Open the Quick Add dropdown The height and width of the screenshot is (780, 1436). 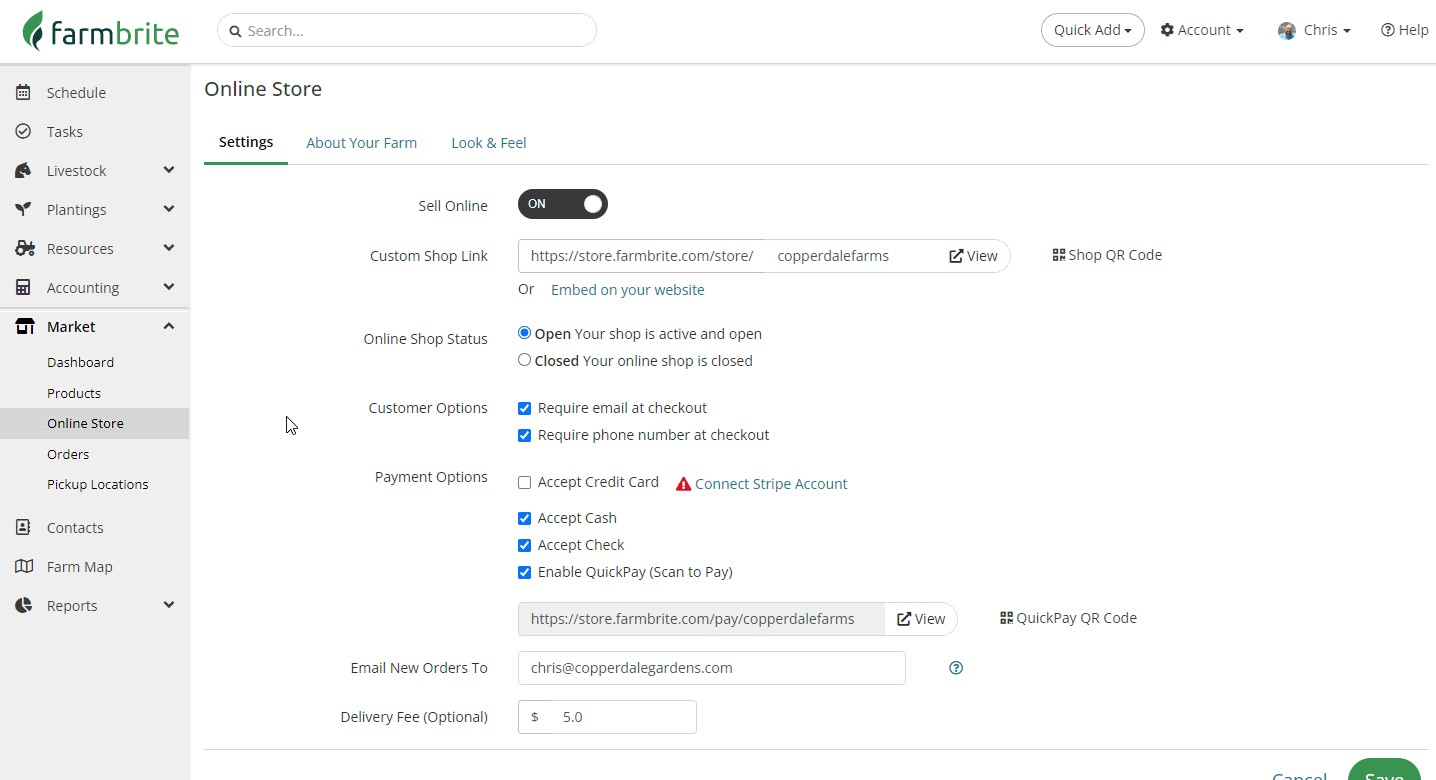[x=1092, y=30]
